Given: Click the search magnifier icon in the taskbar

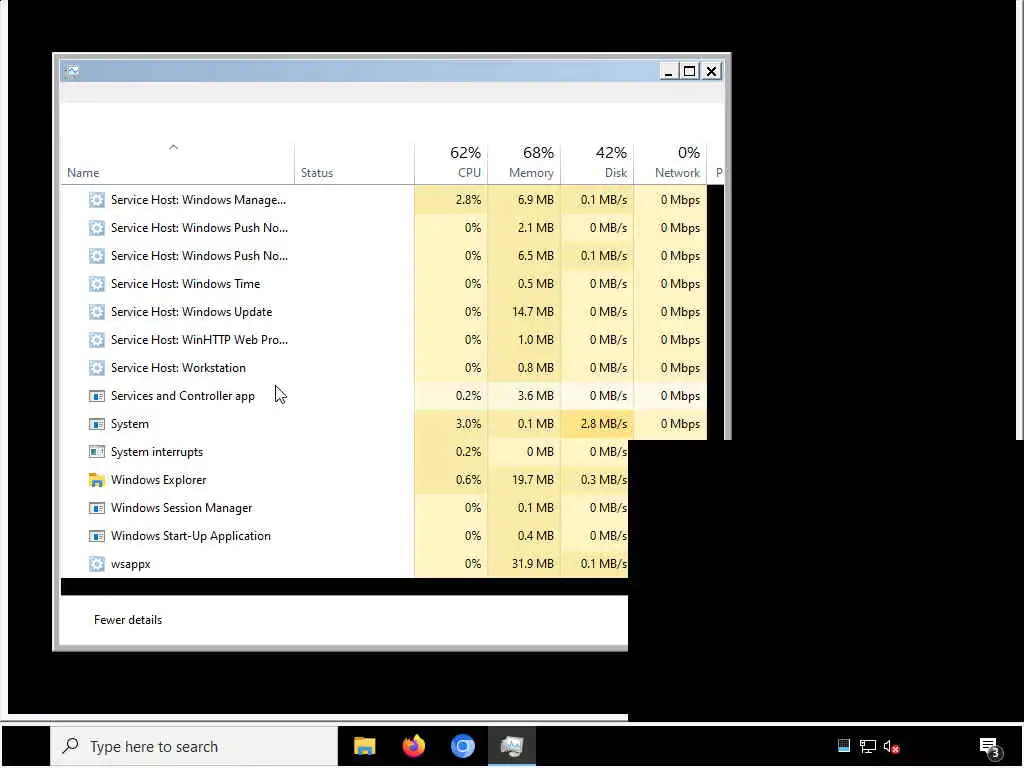Looking at the screenshot, I should [x=71, y=746].
